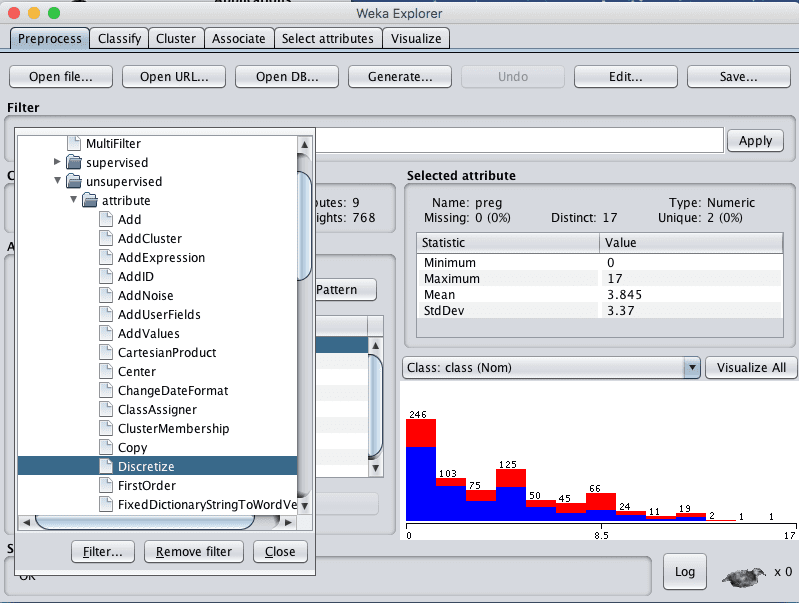Click the AddCluster file icon

pos(106,238)
